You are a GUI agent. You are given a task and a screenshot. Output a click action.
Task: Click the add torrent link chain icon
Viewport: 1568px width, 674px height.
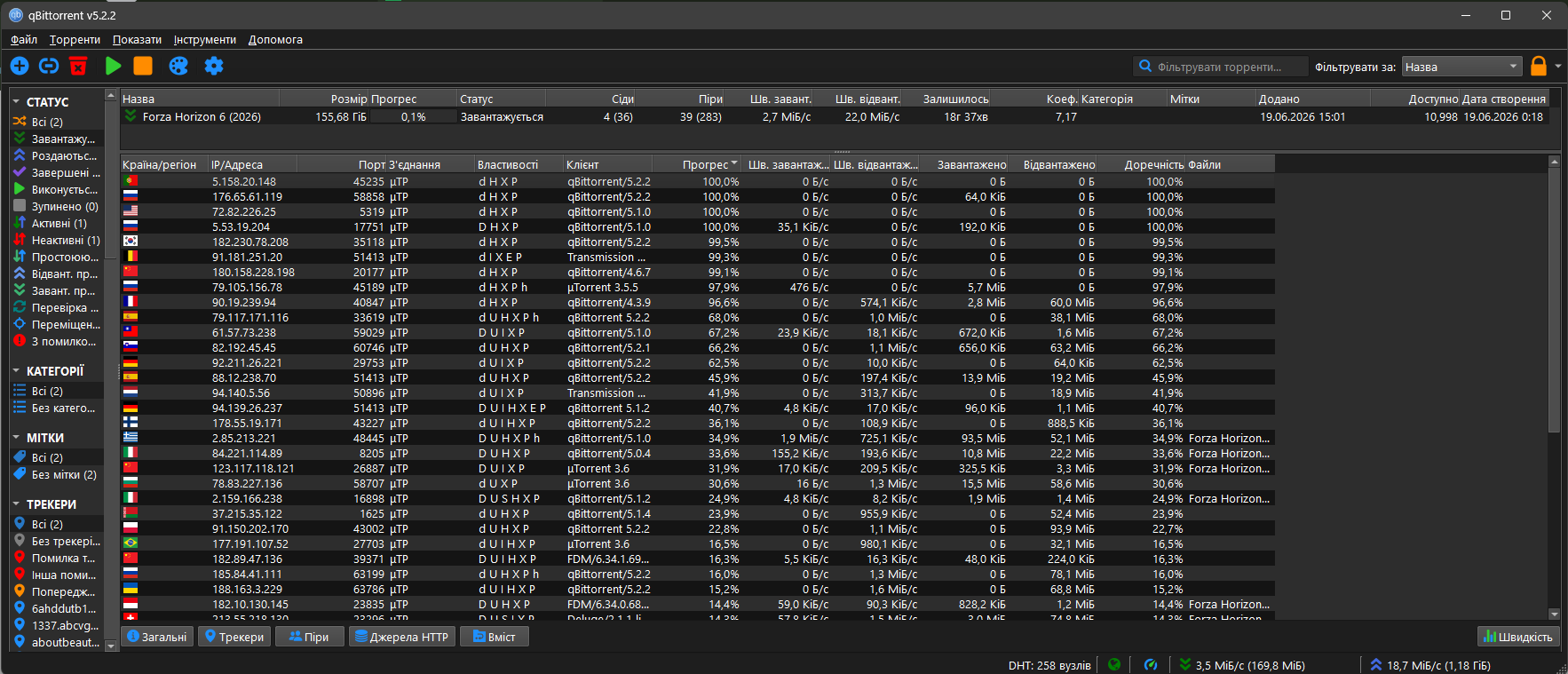point(49,66)
